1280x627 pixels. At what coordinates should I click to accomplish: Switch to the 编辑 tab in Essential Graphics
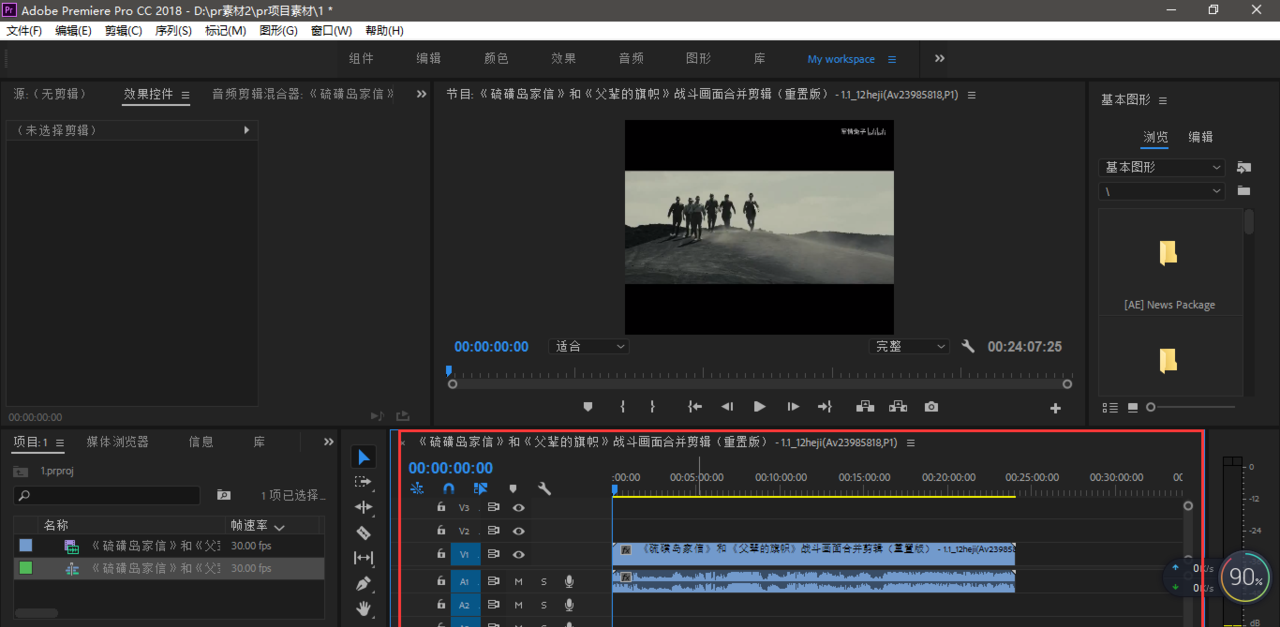(x=1200, y=137)
